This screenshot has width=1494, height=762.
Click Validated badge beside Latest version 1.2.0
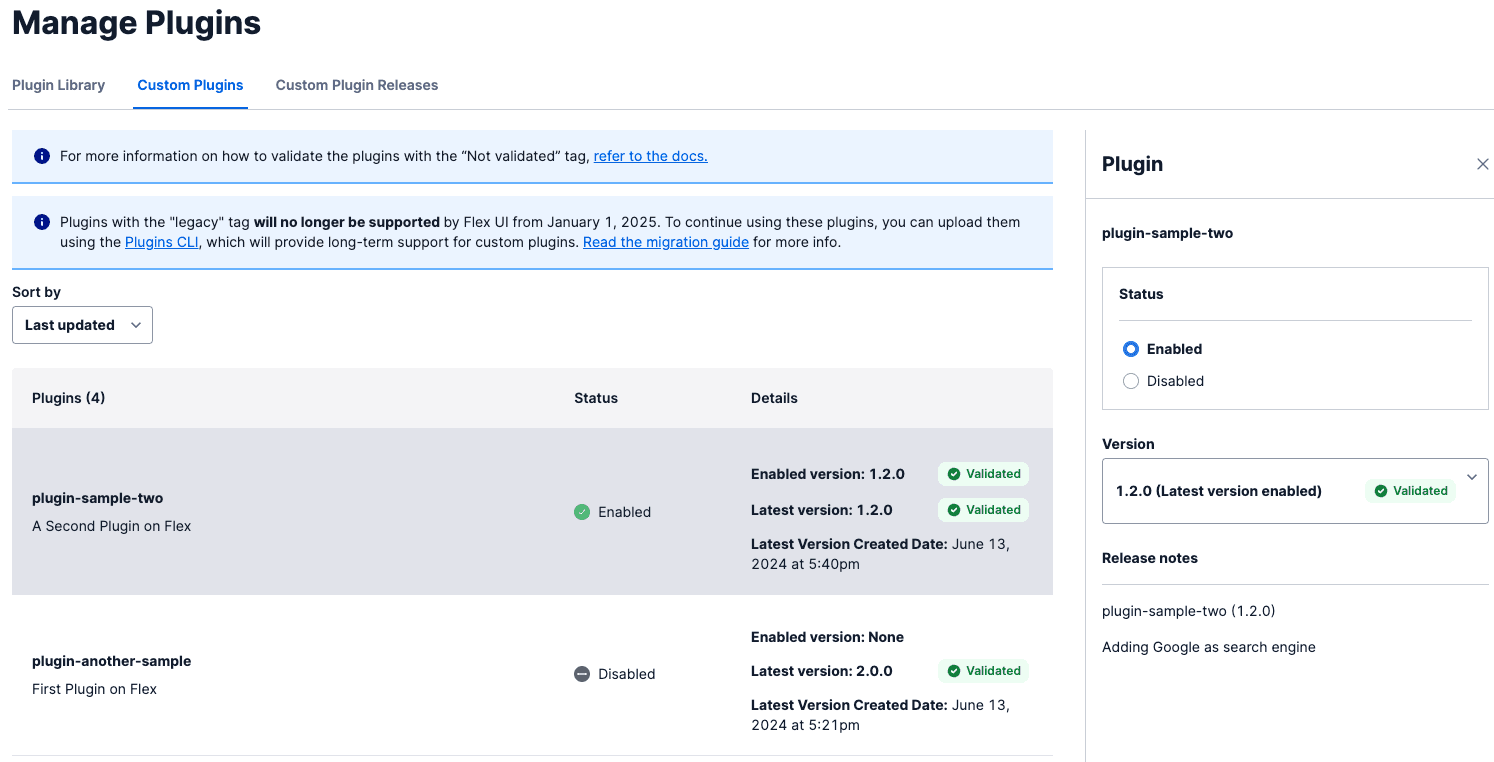[983, 510]
